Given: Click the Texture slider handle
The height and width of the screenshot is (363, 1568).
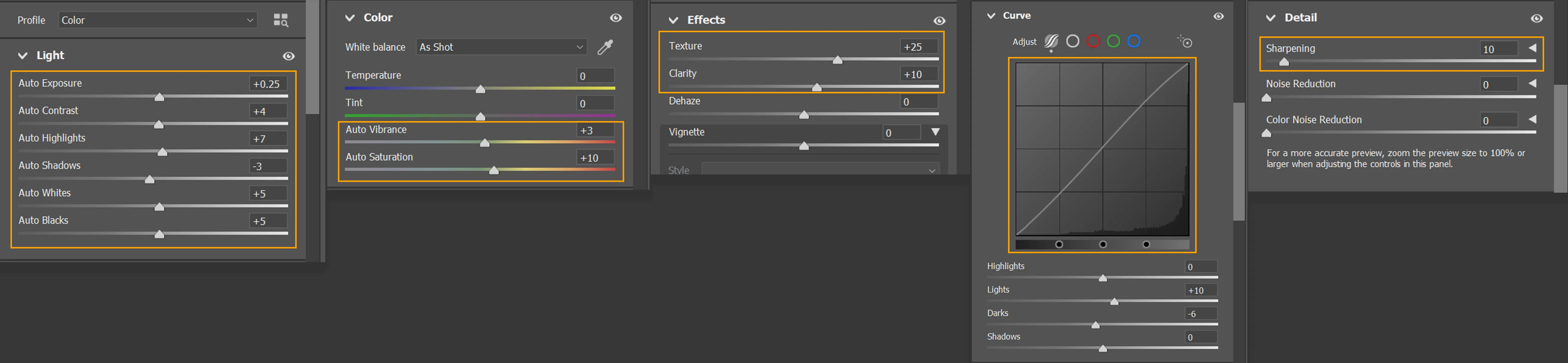Looking at the screenshot, I should [x=838, y=60].
